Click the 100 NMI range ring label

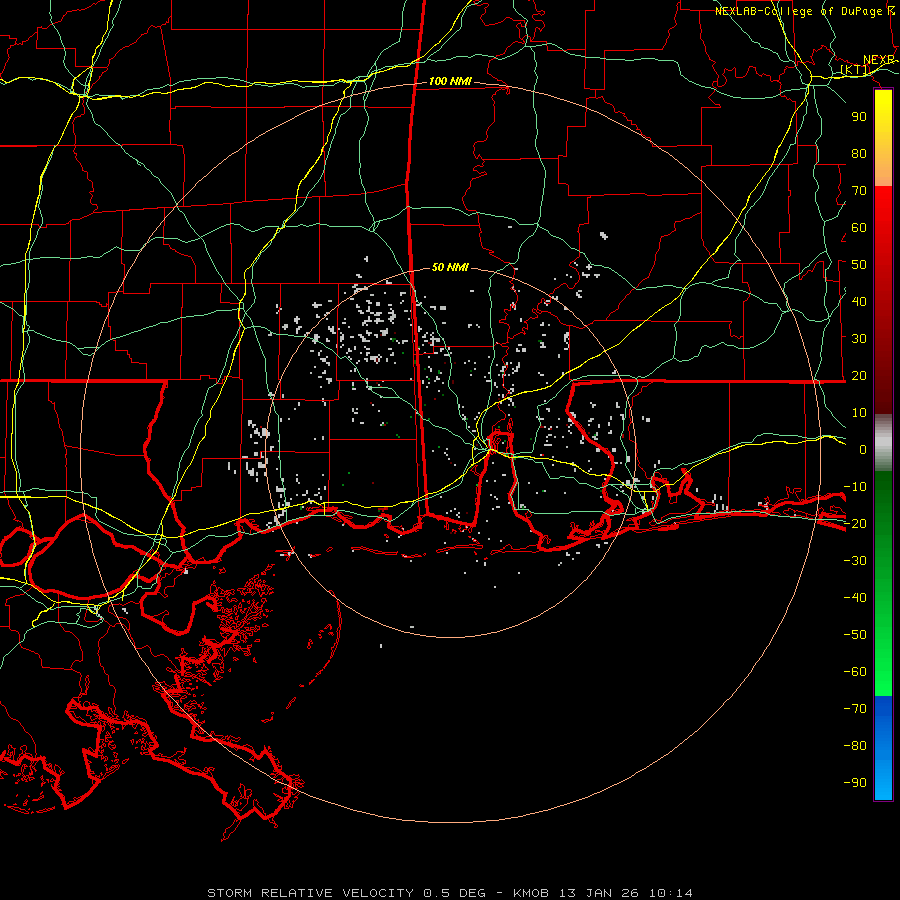[x=450, y=81]
